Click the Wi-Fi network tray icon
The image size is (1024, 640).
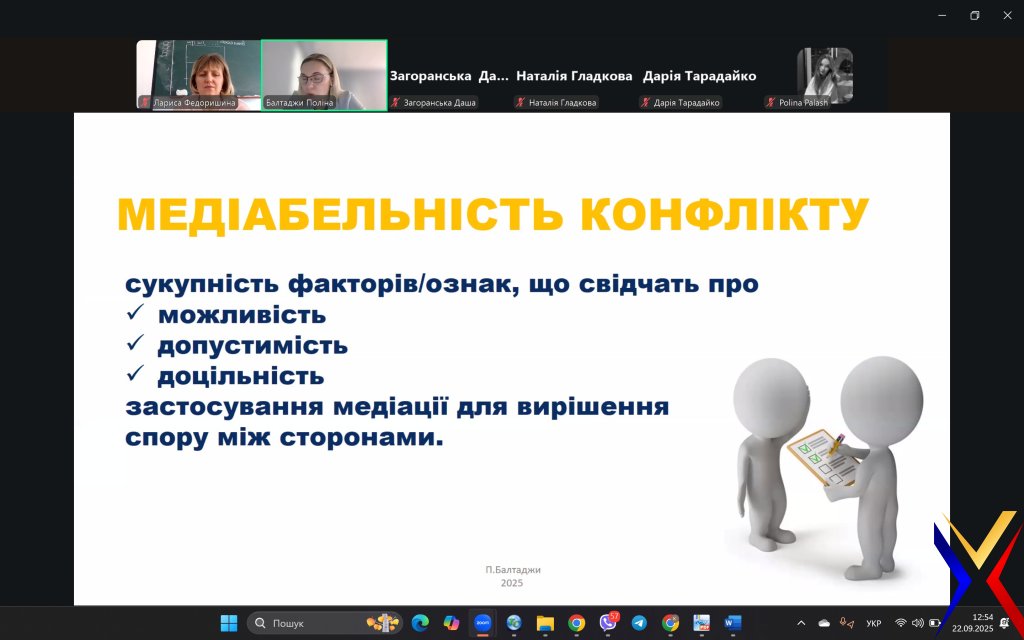point(900,623)
